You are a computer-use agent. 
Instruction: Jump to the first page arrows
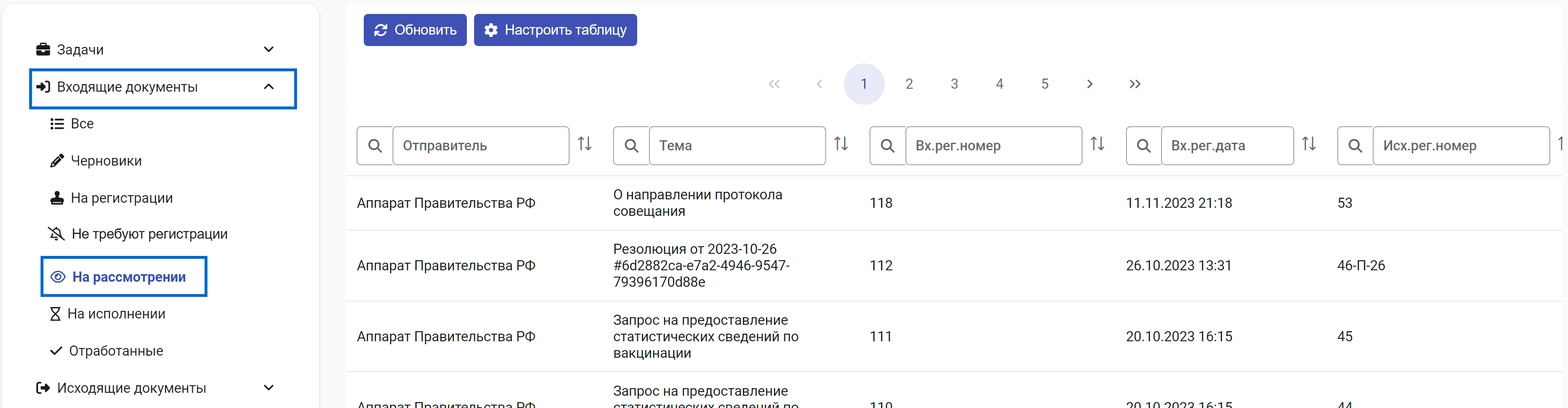pyautogui.click(x=774, y=84)
